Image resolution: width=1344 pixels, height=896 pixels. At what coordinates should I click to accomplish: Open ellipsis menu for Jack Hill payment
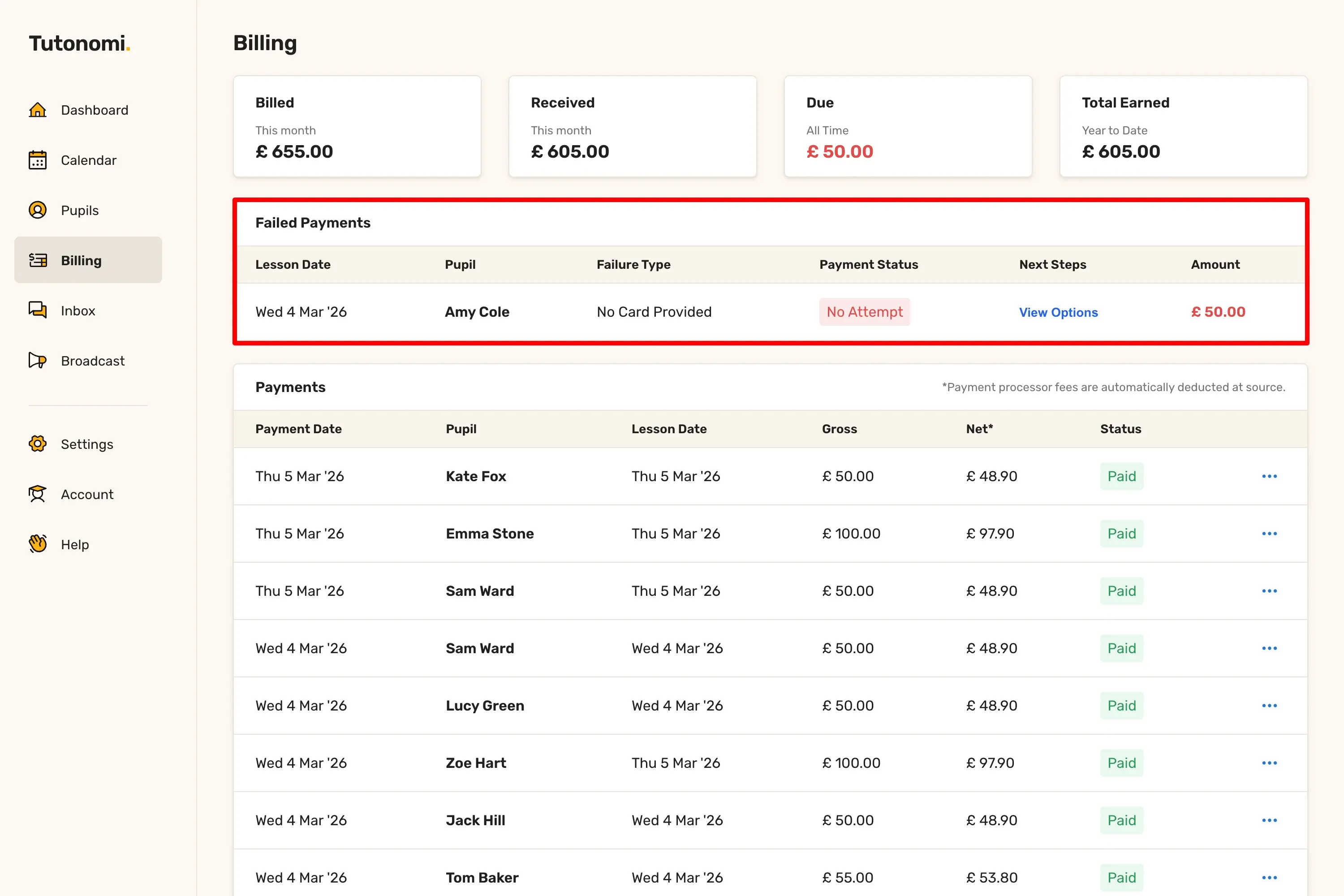tap(1269, 821)
